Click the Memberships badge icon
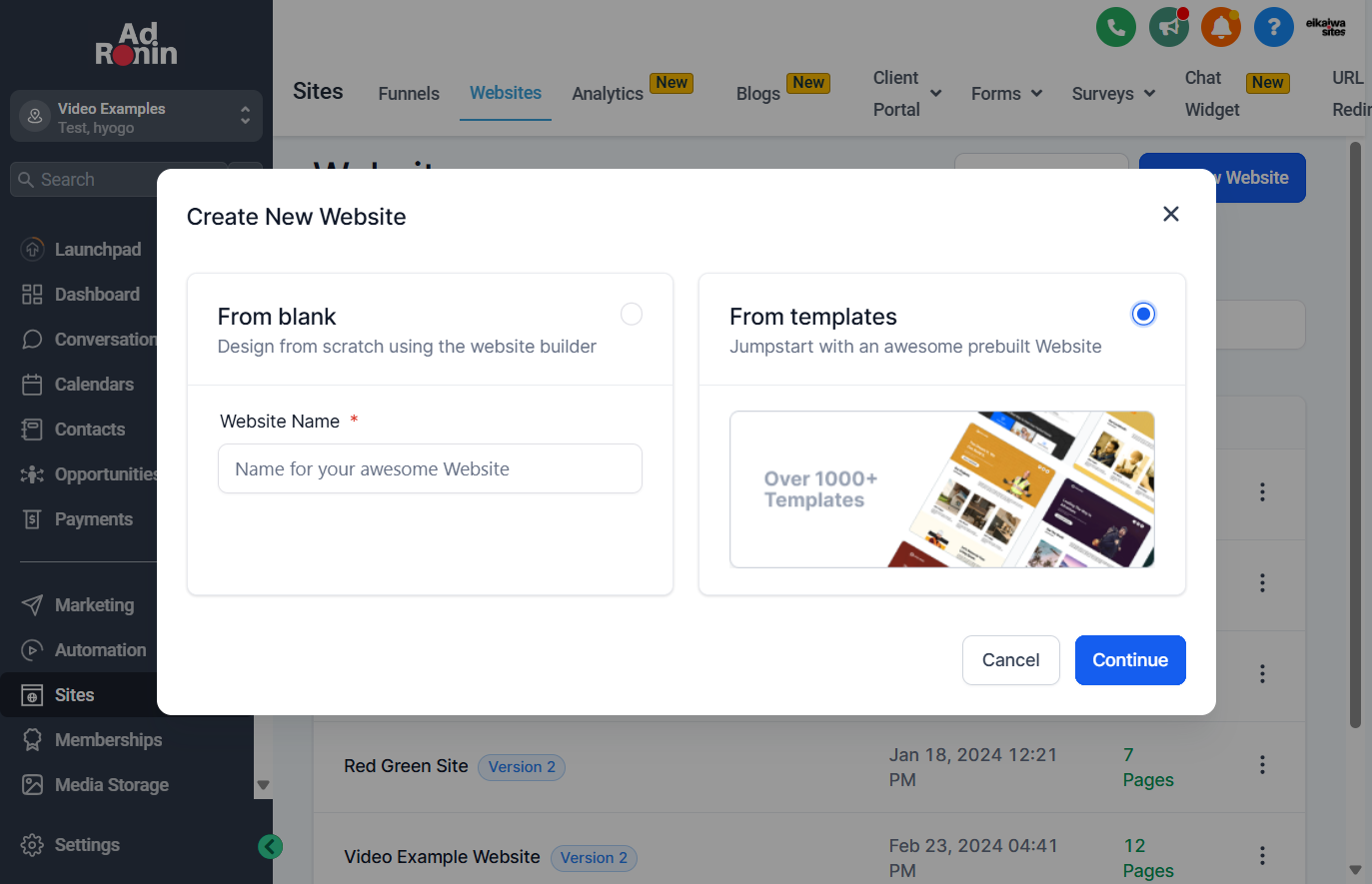The image size is (1372, 884). tap(32, 740)
